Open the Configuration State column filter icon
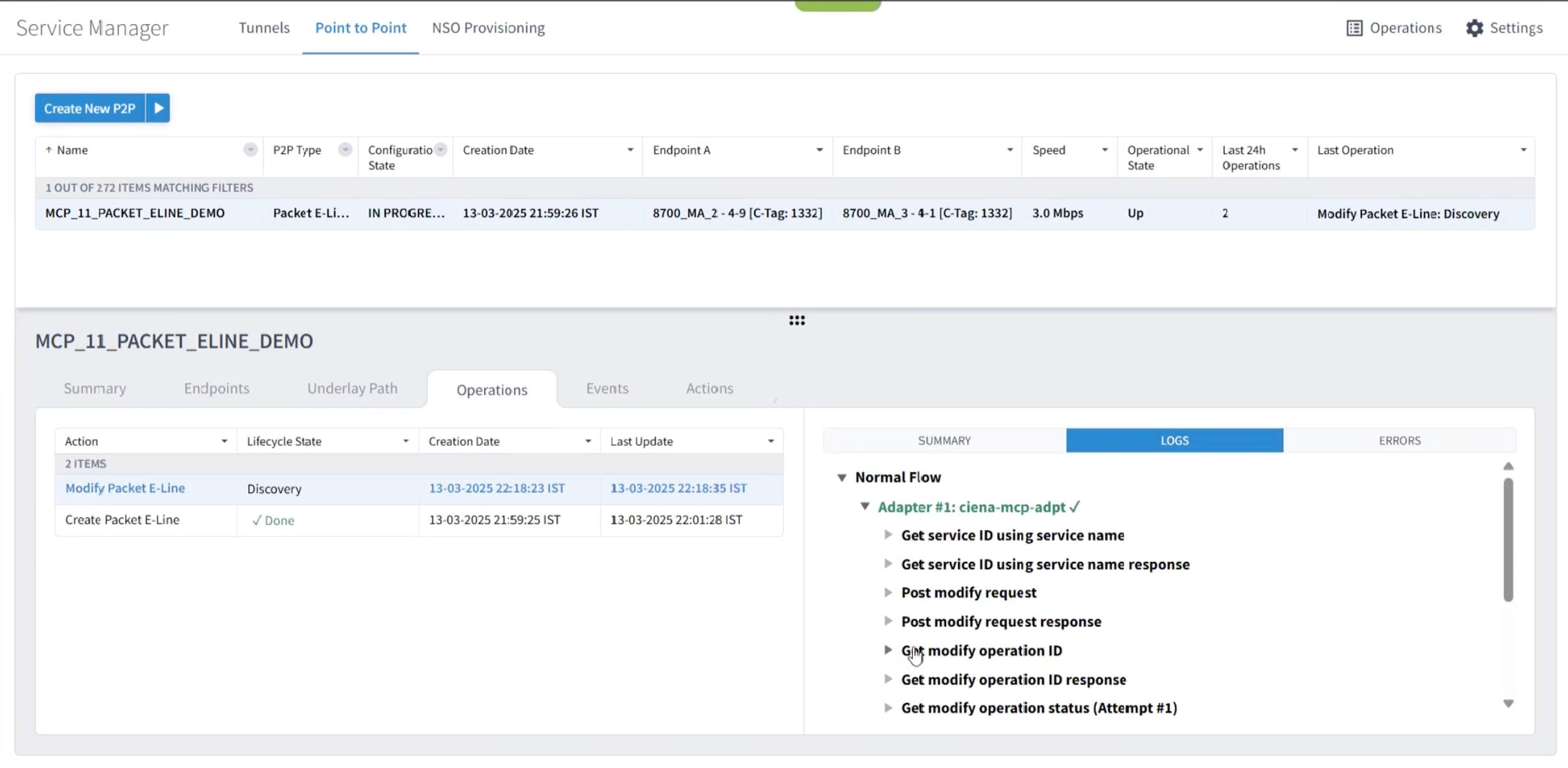Screen dimensions: 1568x768 [441, 150]
